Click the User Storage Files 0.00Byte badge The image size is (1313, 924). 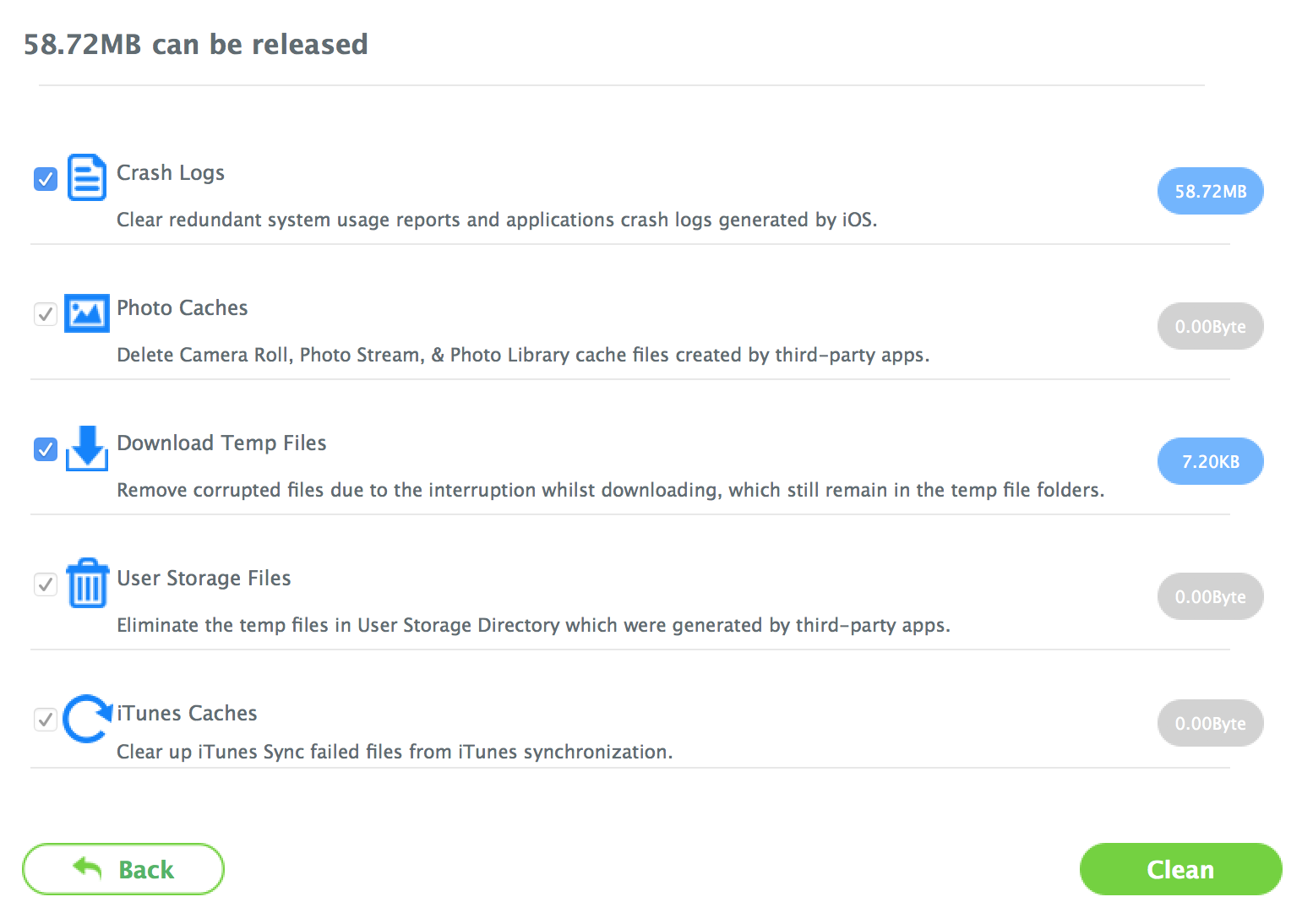(x=1210, y=597)
